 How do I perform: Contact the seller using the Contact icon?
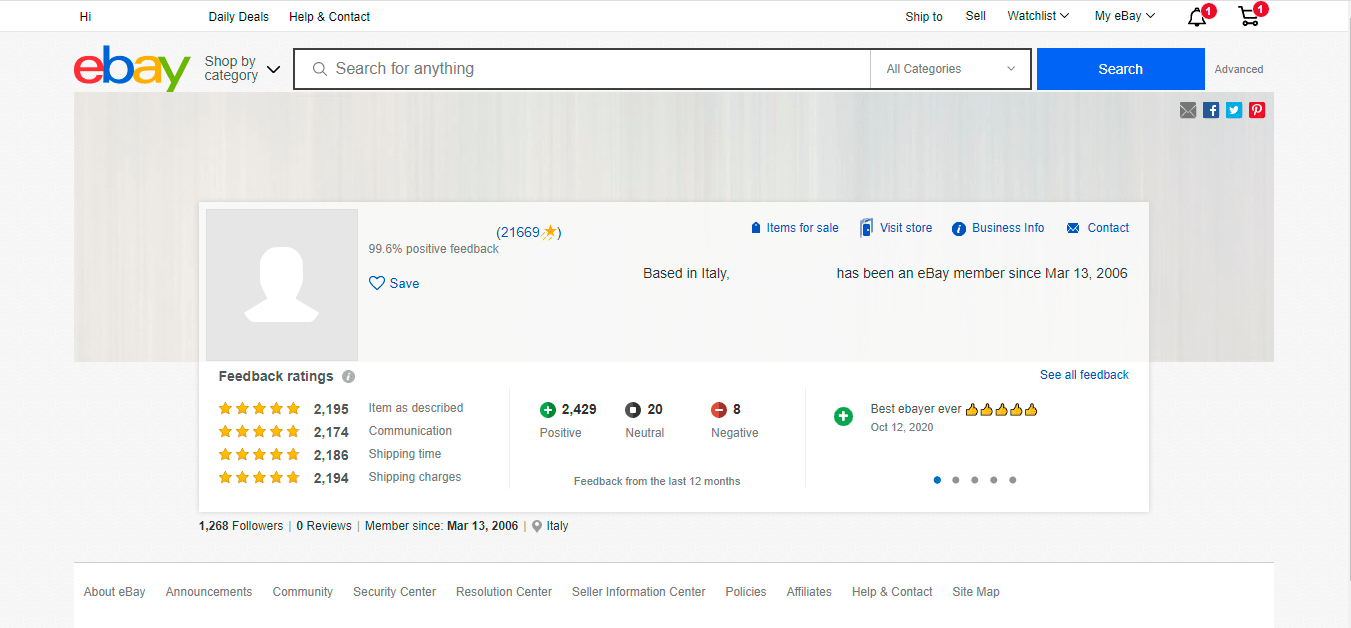click(1075, 227)
